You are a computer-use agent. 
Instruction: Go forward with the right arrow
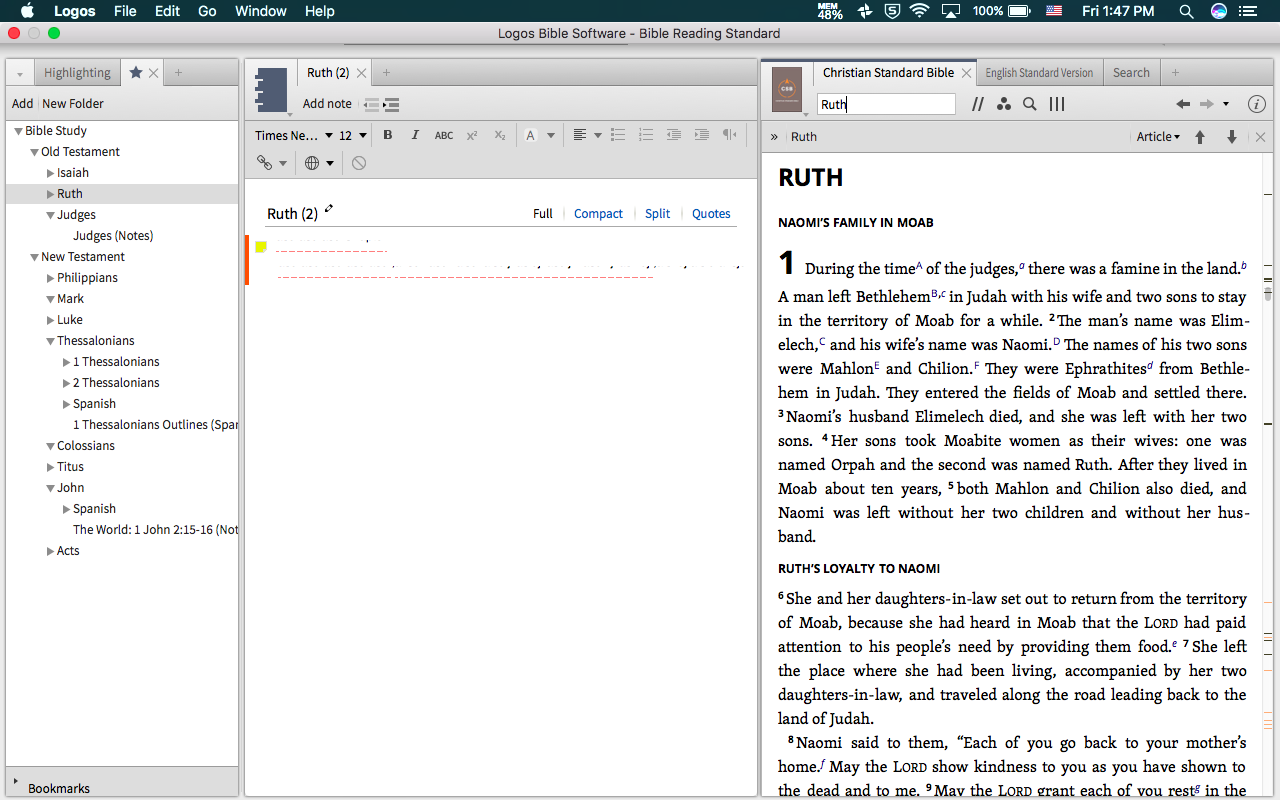coord(1207,104)
